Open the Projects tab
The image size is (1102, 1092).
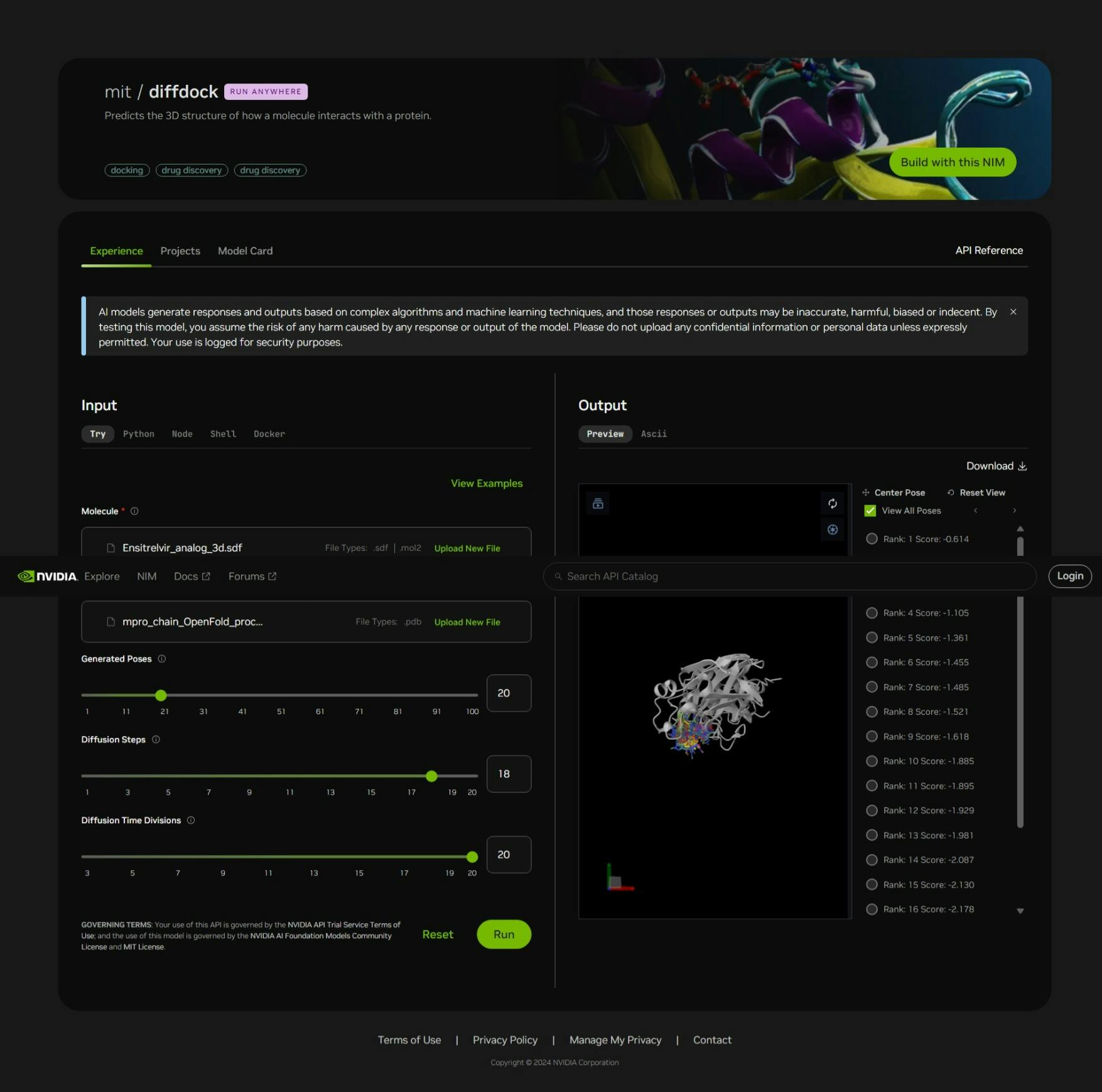click(180, 251)
